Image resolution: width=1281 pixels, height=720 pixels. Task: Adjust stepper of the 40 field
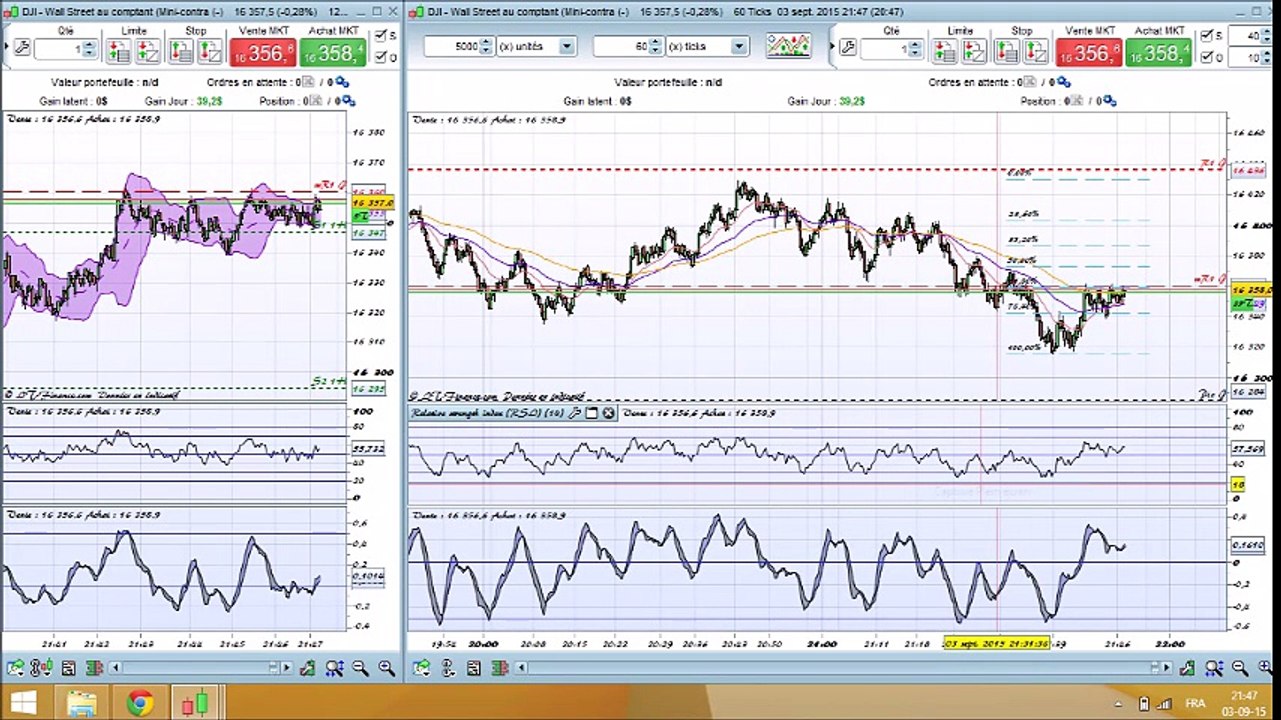1267,36
